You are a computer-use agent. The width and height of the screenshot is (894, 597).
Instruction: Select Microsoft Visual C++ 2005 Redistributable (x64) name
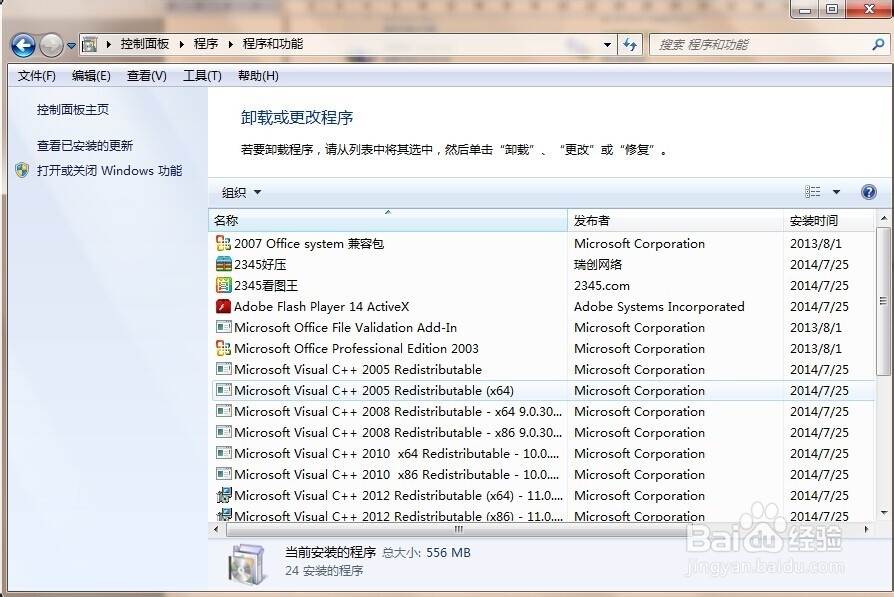(x=374, y=391)
